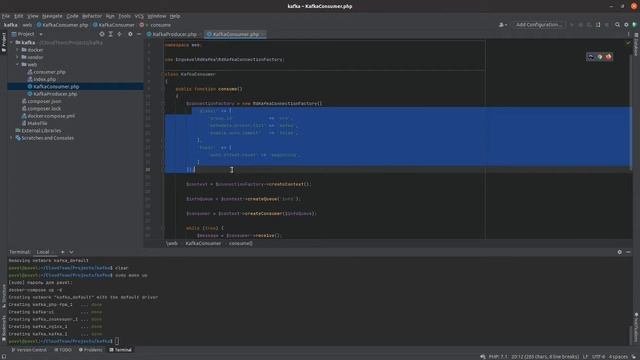
Task: Open the user account dropdown in toolbar
Action: tap(503, 24)
